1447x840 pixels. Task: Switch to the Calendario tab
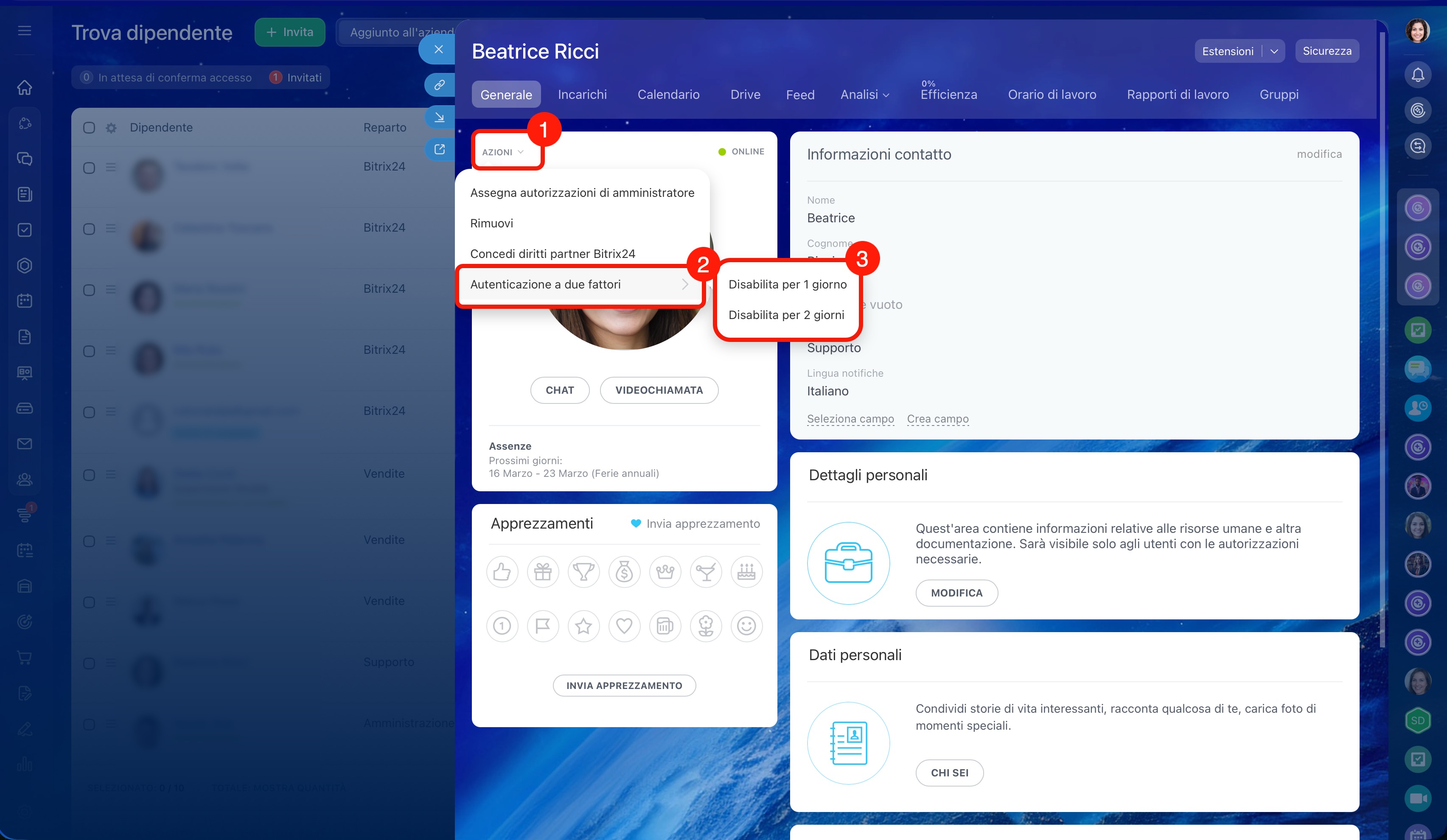pyautogui.click(x=668, y=95)
